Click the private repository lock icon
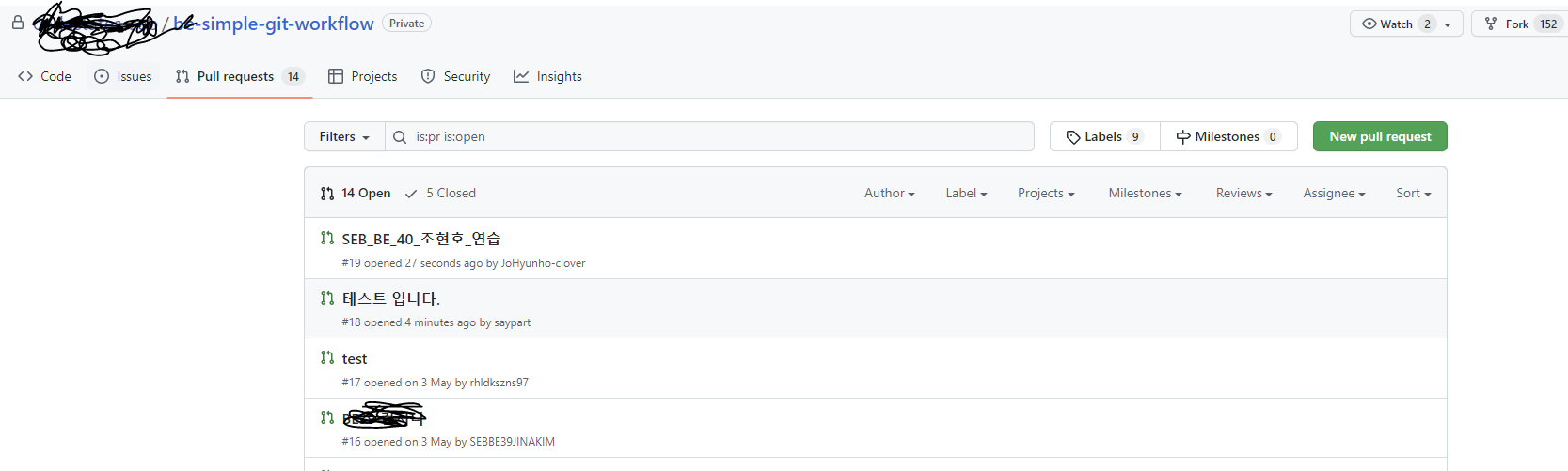This screenshot has width=1568, height=471. pos(18,23)
